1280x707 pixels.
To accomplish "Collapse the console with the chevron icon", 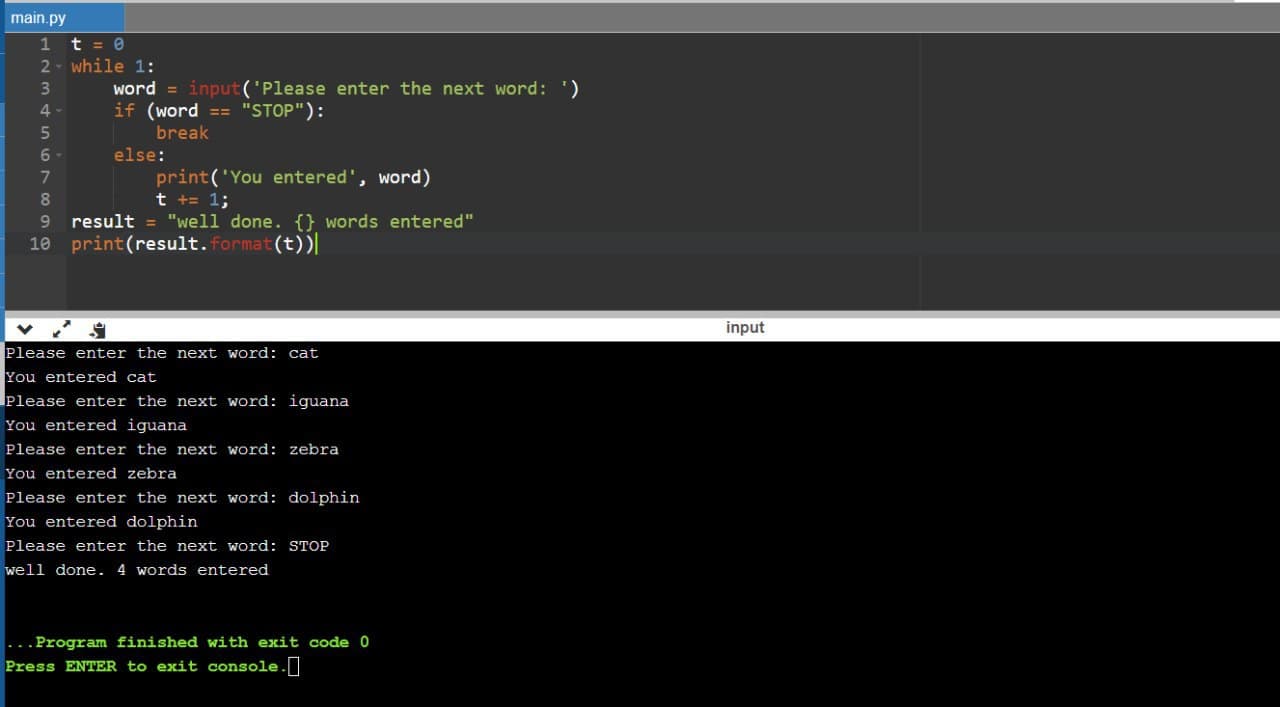I will [24, 328].
